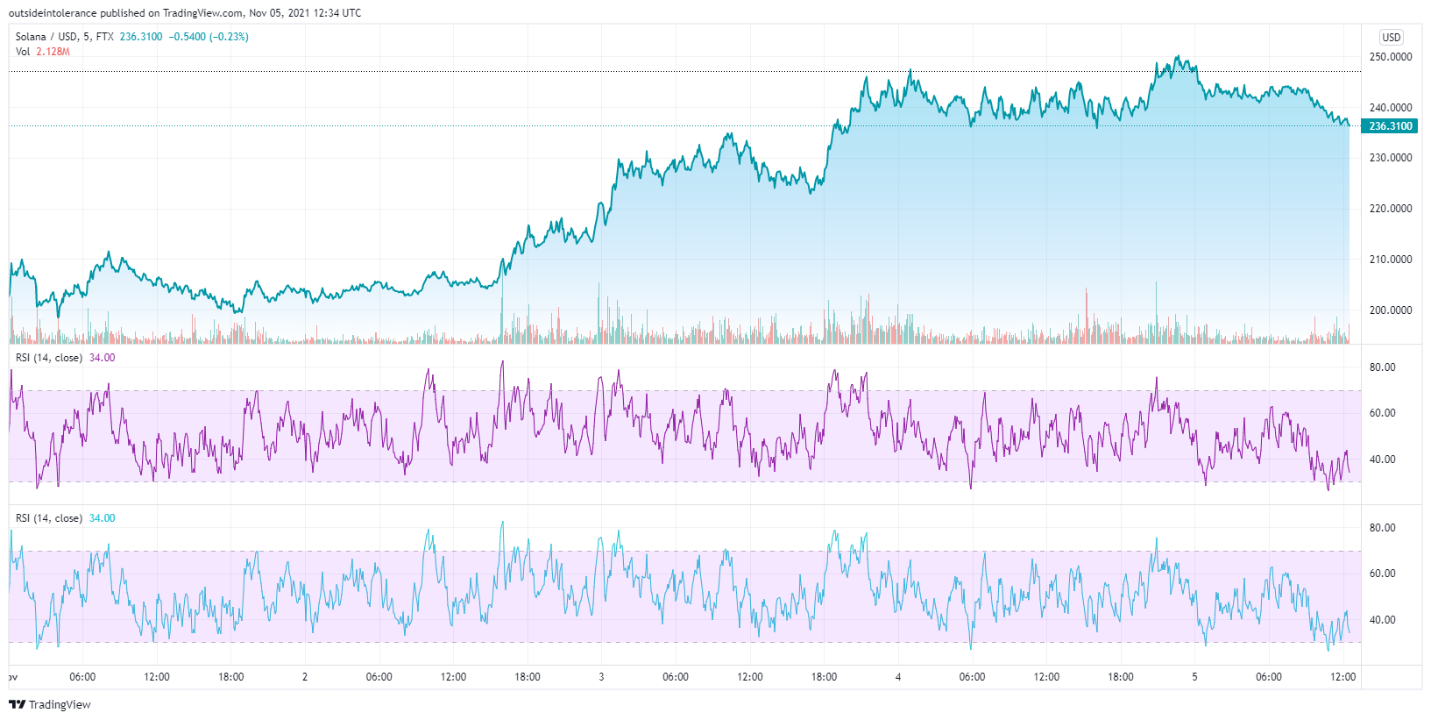1431x720 pixels.
Task: Click the date label 5 on time axis
Action: click(x=1195, y=677)
